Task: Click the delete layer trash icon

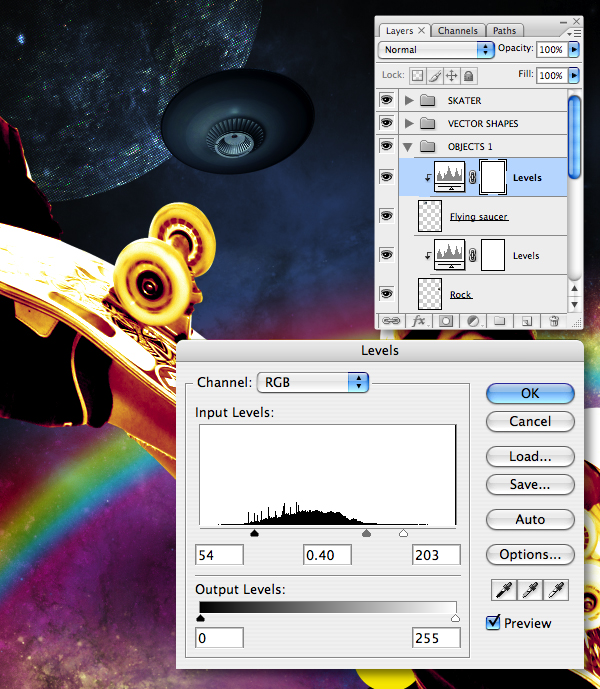Action: (x=554, y=321)
